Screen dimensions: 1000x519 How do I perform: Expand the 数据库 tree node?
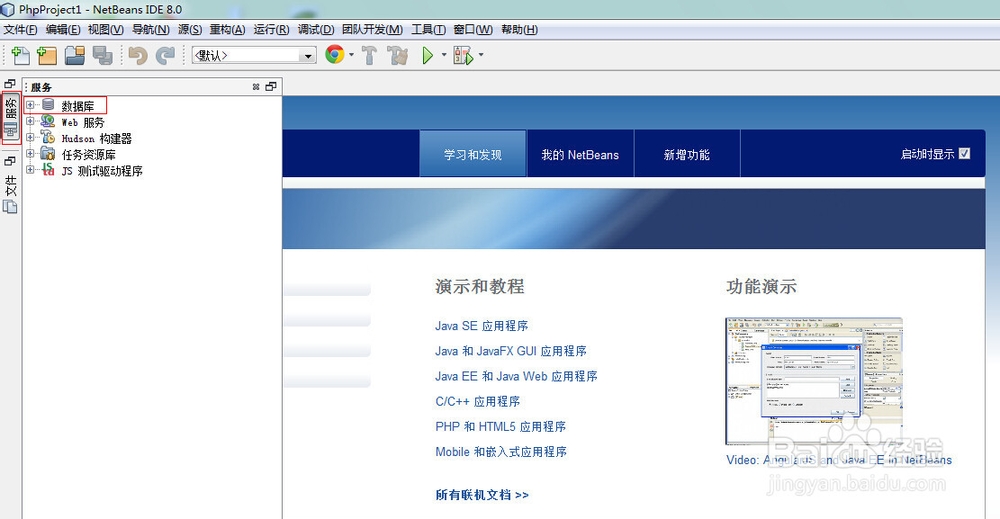(30, 105)
